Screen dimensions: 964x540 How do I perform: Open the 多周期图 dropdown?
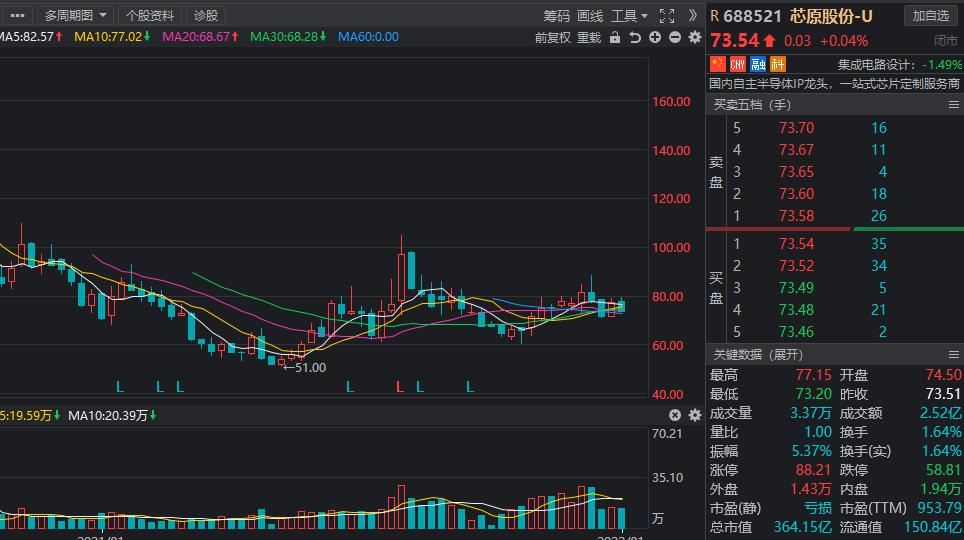[x=76, y=15]
